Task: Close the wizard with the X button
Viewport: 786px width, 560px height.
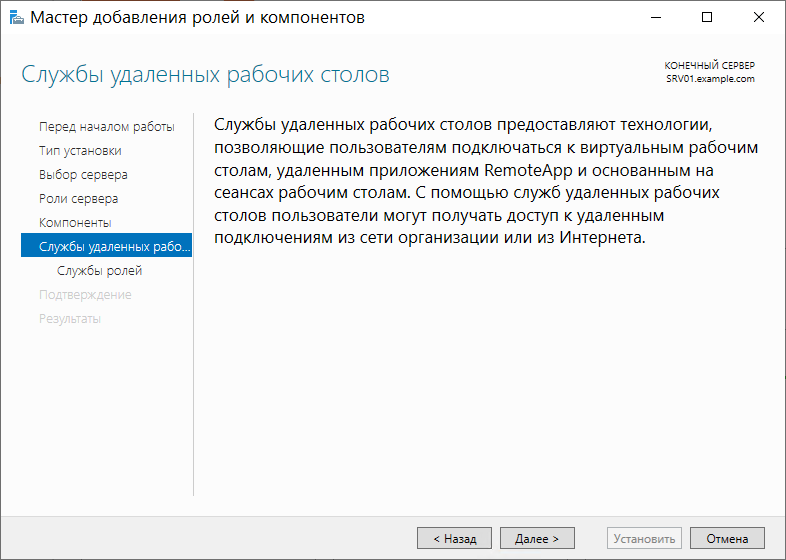Action: [758, 17]
